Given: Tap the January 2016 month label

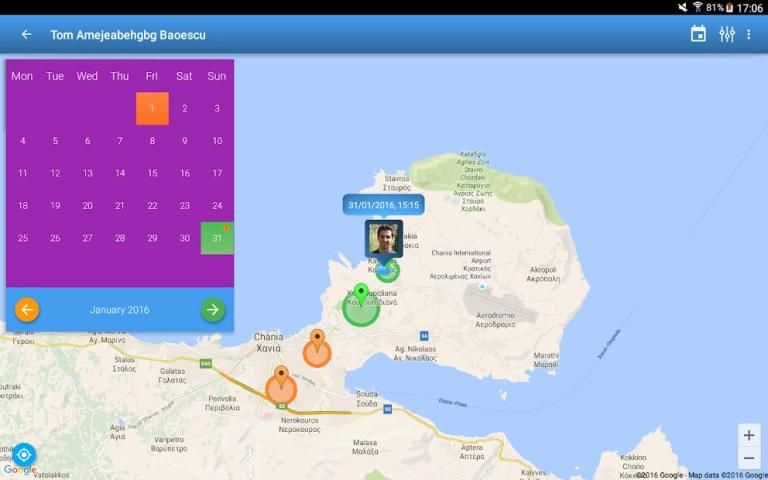Looking at the screenshot, I should coord(120,310).
